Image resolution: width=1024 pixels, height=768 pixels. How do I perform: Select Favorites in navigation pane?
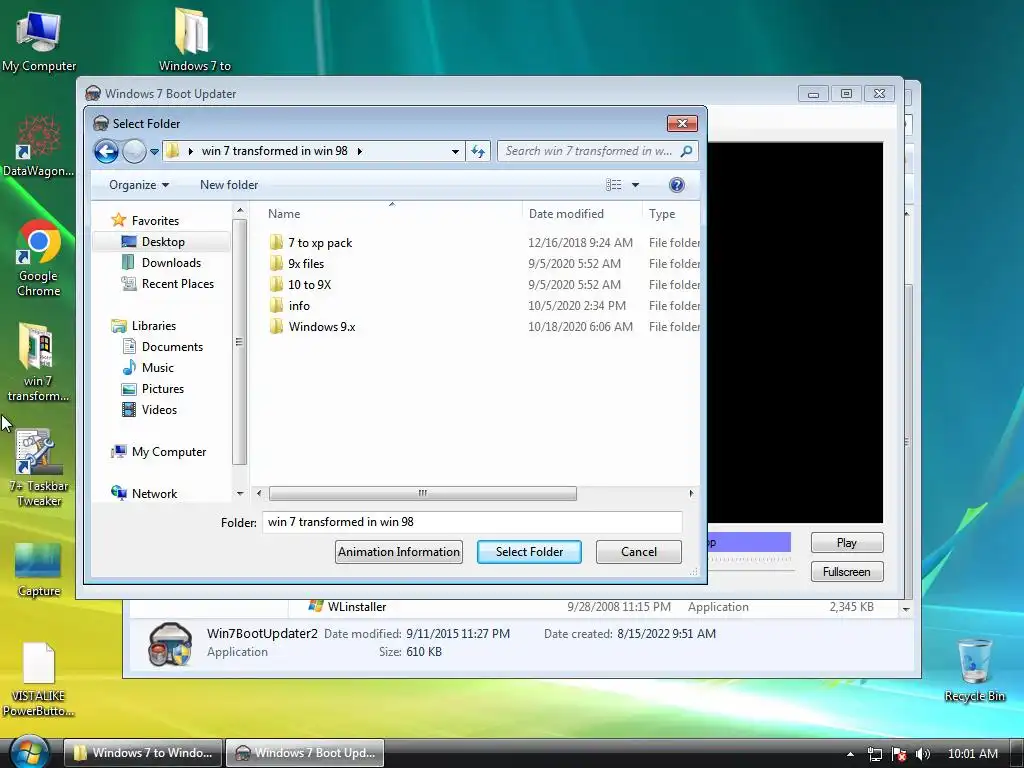pyautogui.click(x=155, y=221)
